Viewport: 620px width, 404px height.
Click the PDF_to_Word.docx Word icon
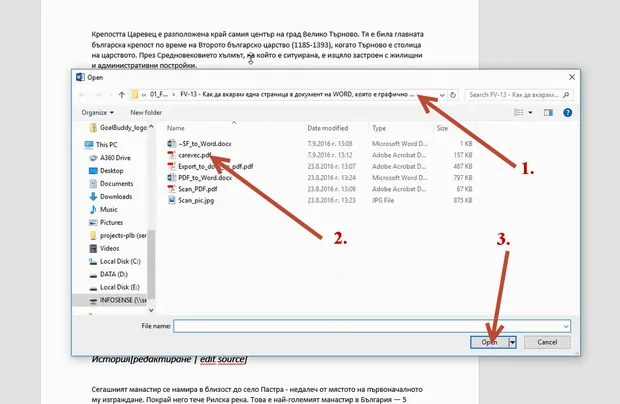[171, 177]
